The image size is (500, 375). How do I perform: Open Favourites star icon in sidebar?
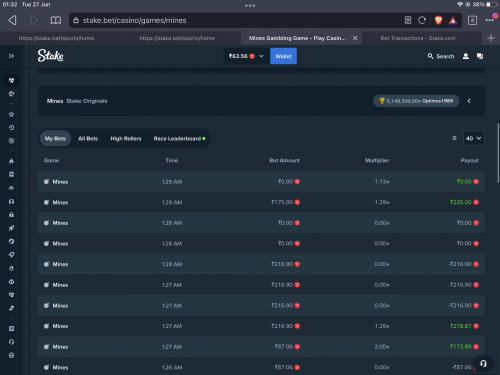click(11, 114)
